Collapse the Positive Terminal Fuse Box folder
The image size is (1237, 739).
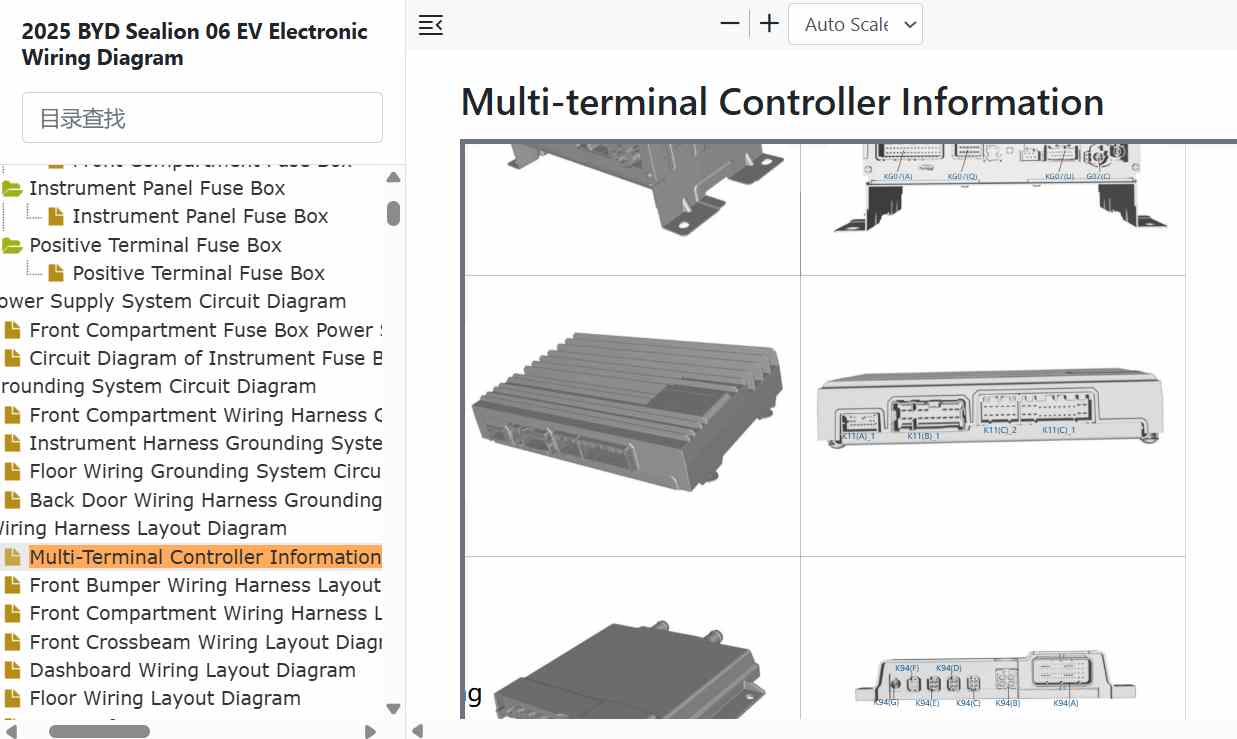(x=13, y=245)
